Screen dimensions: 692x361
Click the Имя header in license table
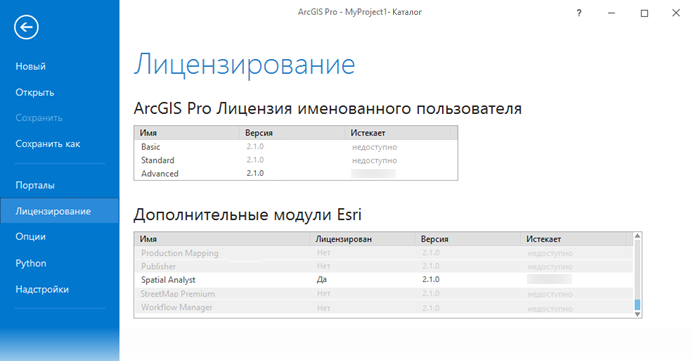click(148, 133)
